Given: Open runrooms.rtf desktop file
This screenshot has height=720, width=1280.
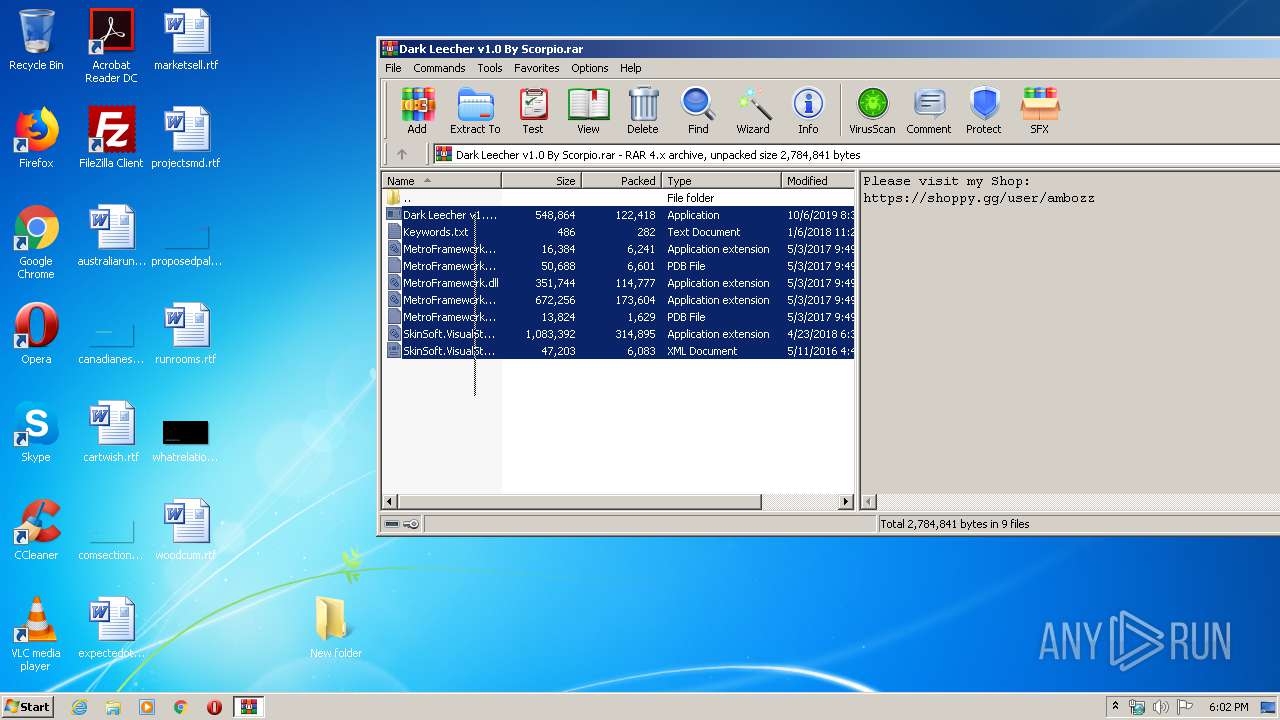Looking at the screenshot, I should (186, 334).
